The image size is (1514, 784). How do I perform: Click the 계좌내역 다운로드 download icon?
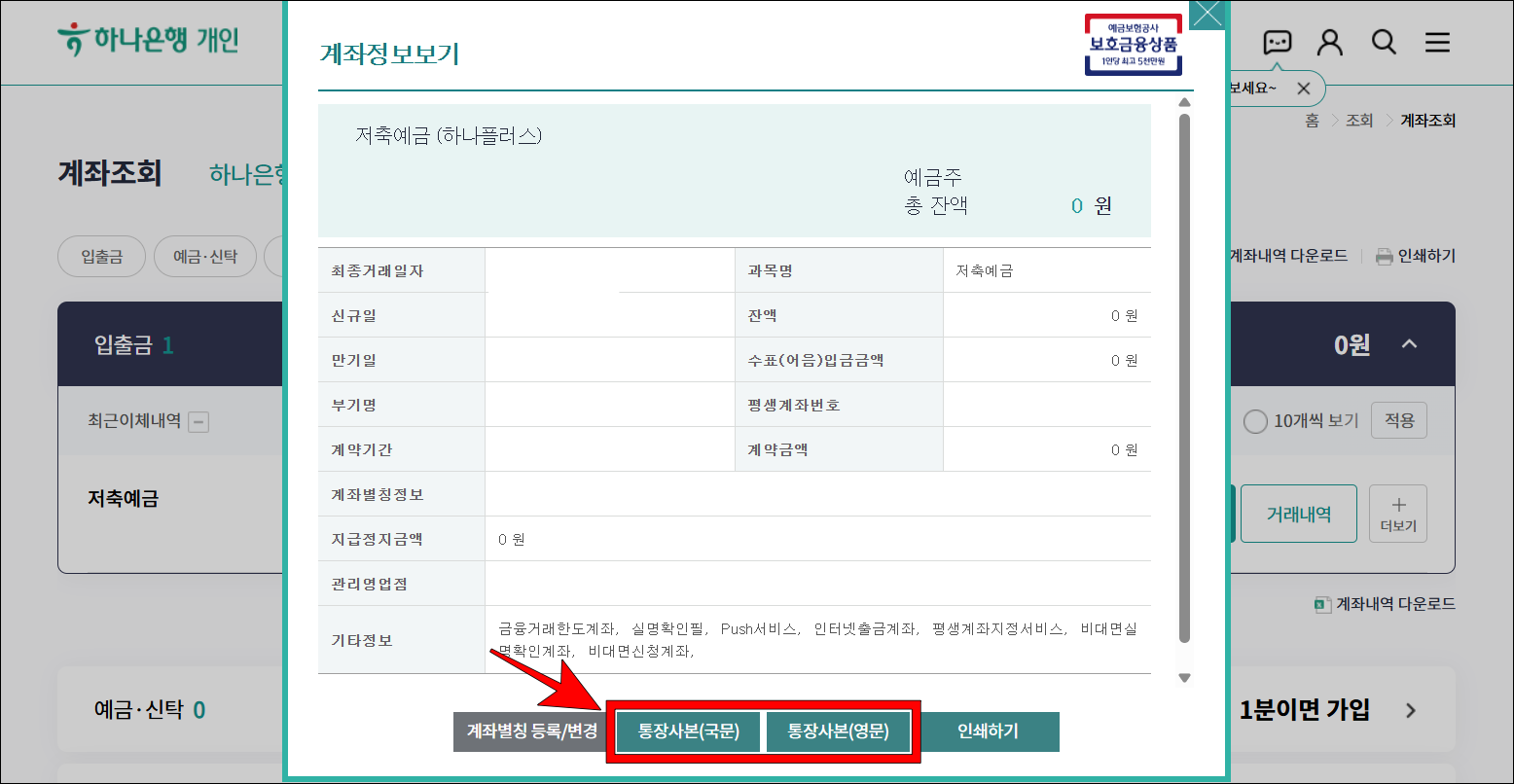[x=1323, y=603]
